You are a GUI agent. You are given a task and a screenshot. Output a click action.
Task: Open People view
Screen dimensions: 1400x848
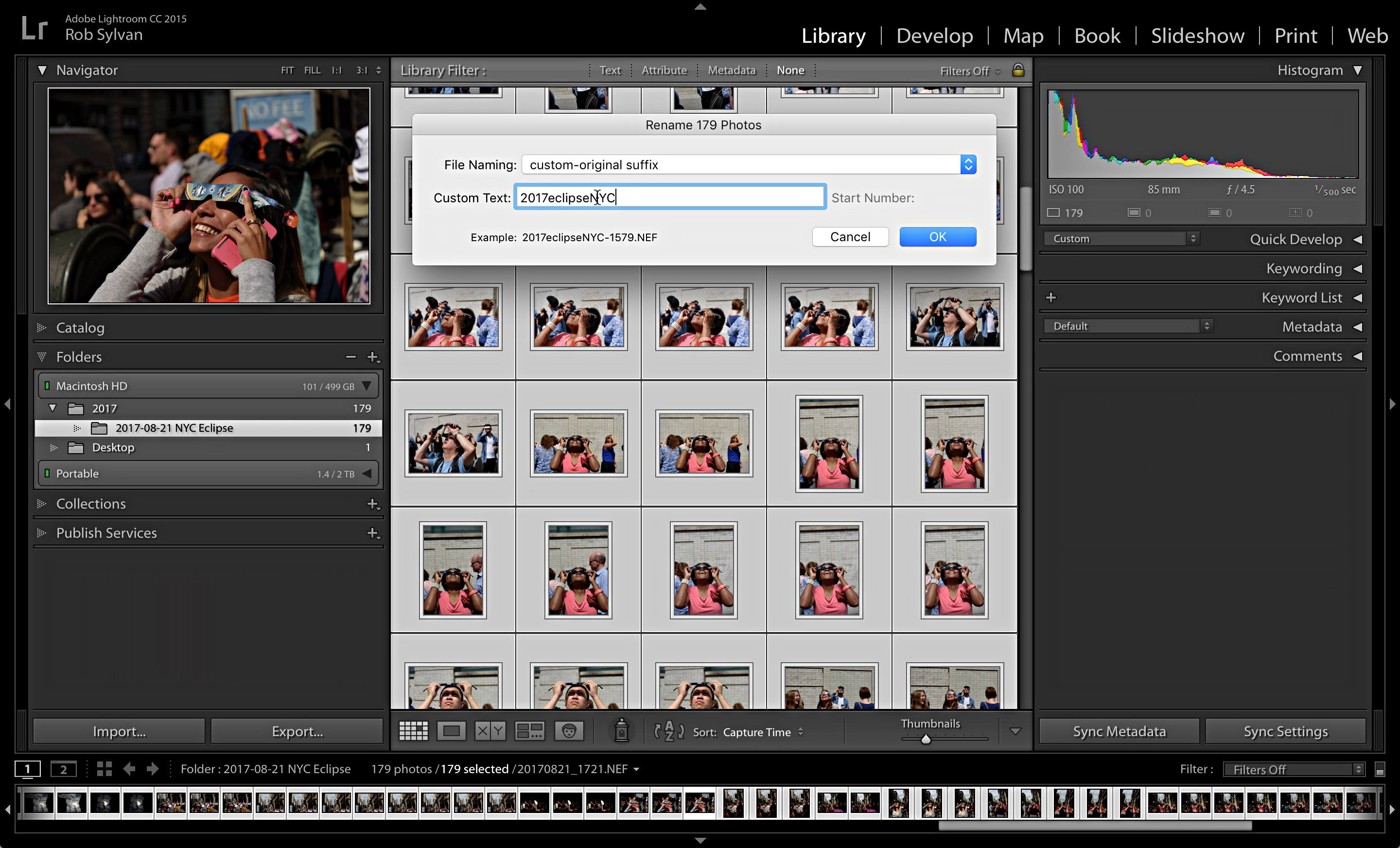(x=569, y=731)
